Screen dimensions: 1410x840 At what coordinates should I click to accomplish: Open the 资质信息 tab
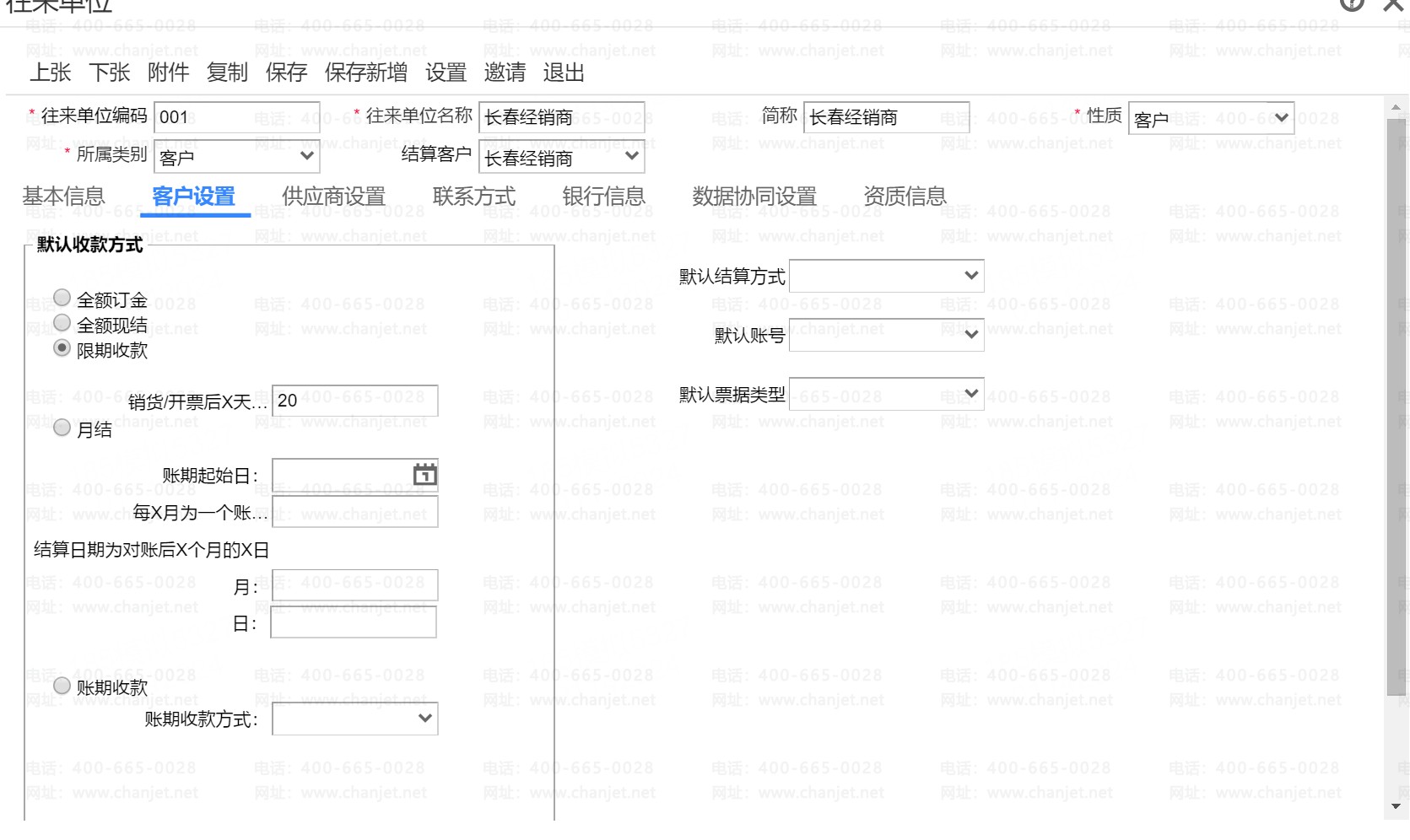click(x=905, y=197)
